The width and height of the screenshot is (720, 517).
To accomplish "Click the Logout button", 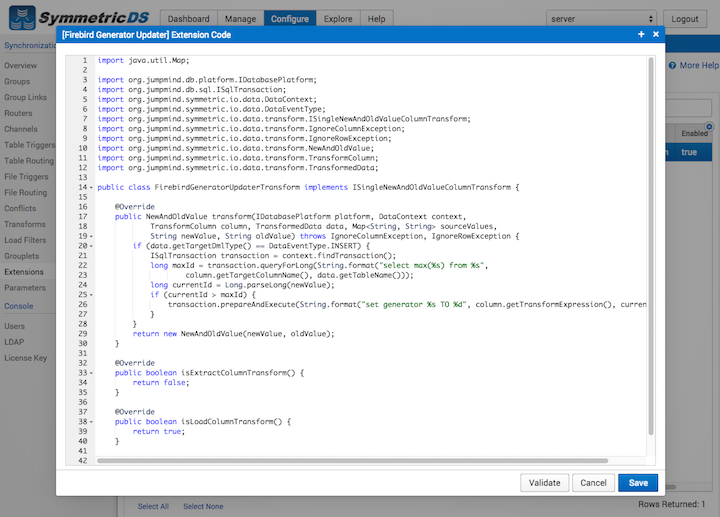I will pyautogui.click(x=685, y=19).
